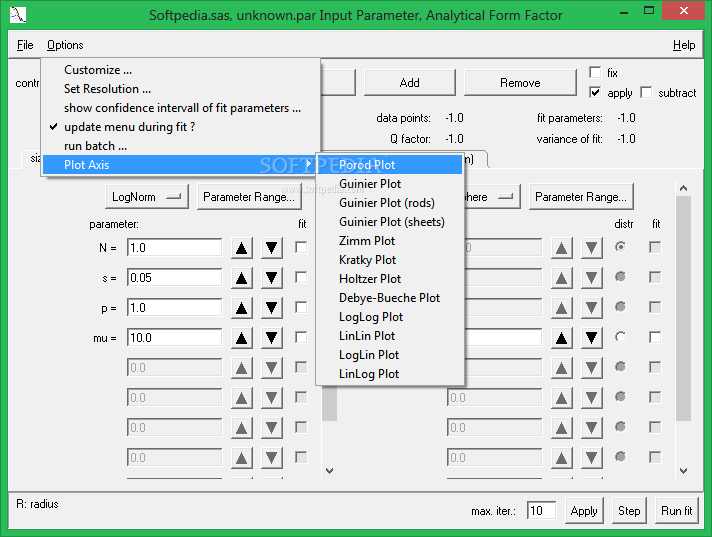Viewport: 712px width, 537px height.
Task: Open Parameter Range... next to LogNorm
Action: [x=249, y=197]
